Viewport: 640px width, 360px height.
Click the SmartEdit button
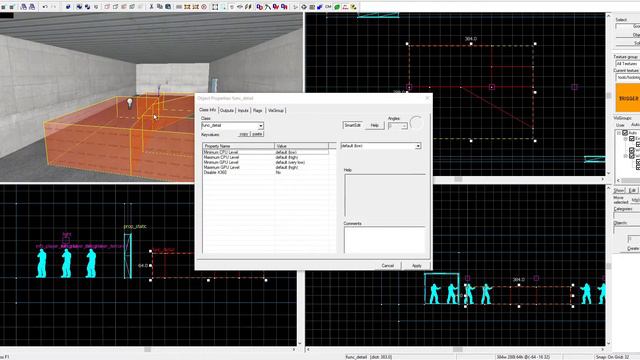(x=352, y=125)
